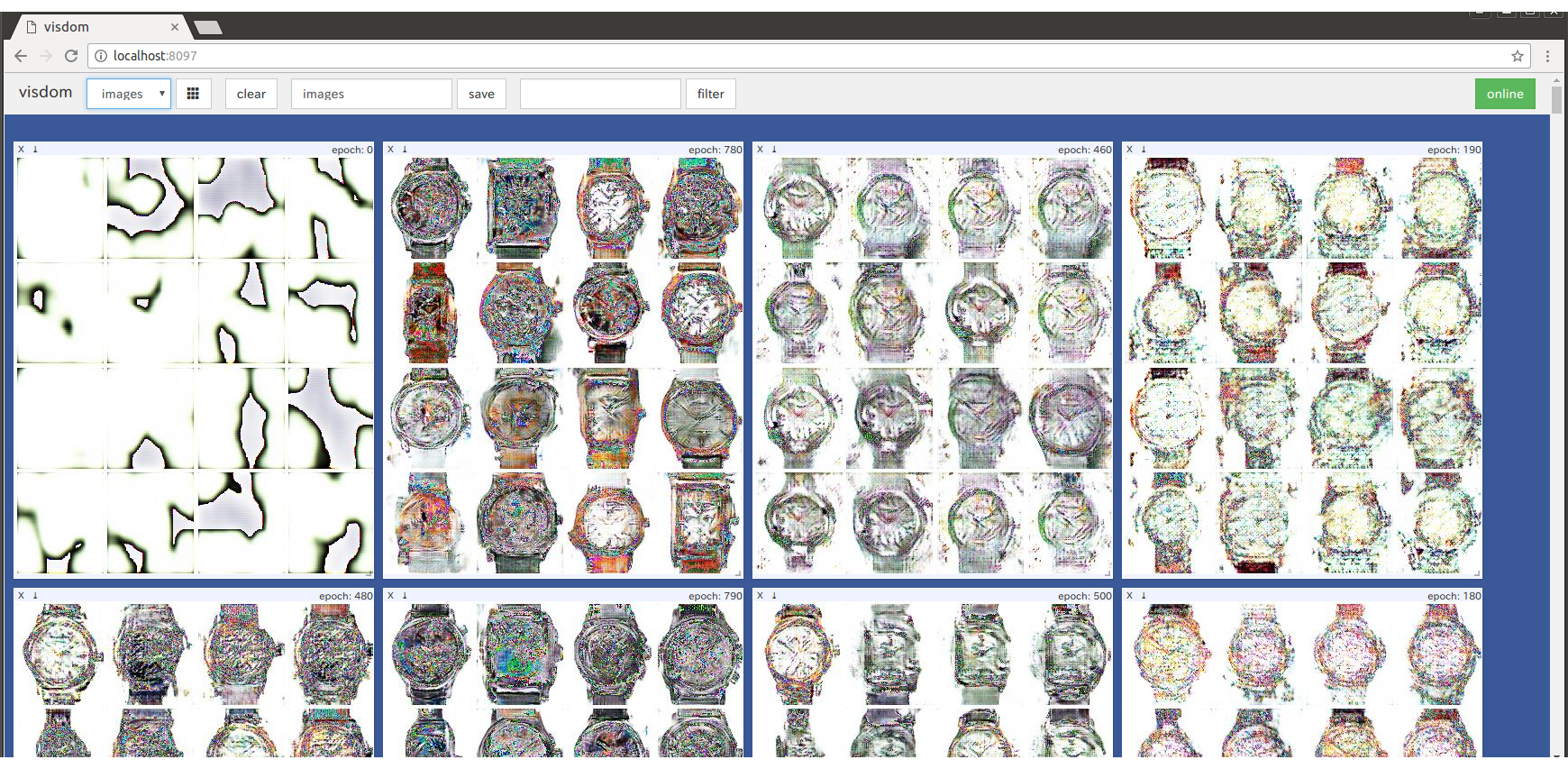Image resolution: width=1568 pixels, height=769 pixels.
Task: Download the epoch: 790 image
Action: (405, 596)
